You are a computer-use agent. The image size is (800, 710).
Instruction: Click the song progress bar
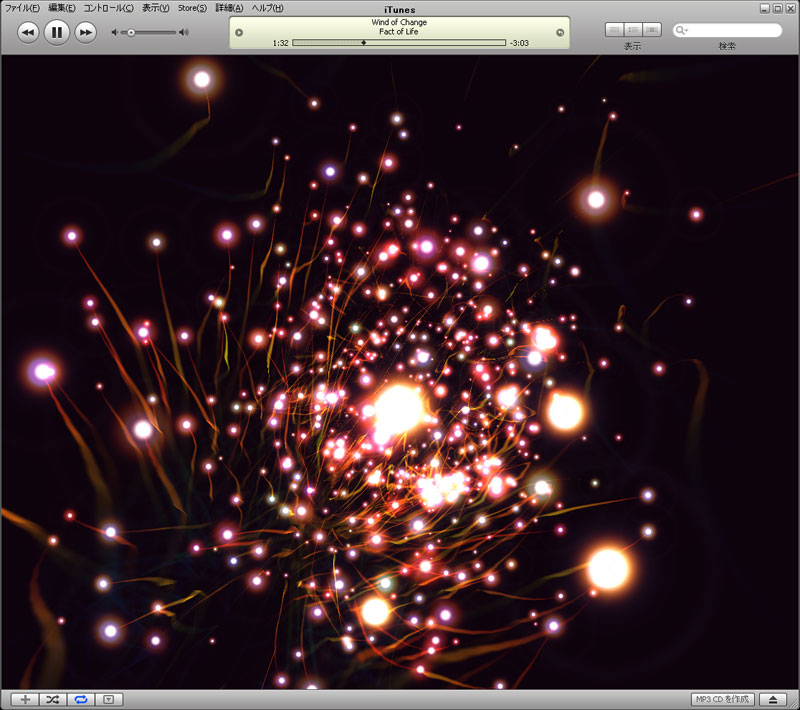click(399, 43)
